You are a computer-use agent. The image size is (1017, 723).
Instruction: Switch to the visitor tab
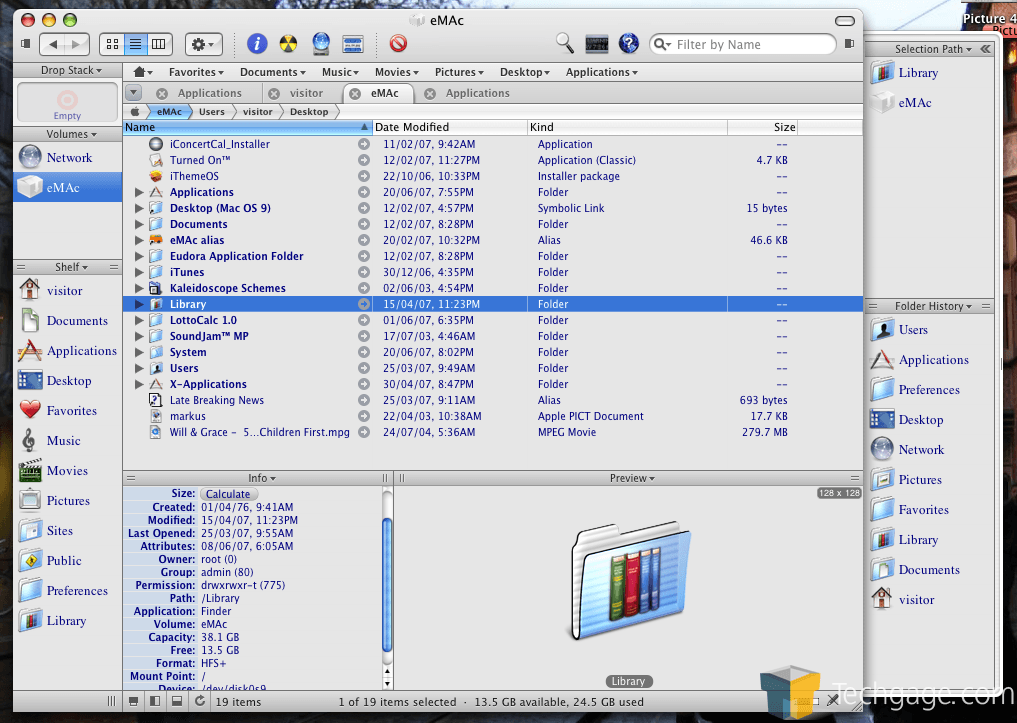click(x=306, y=93)
